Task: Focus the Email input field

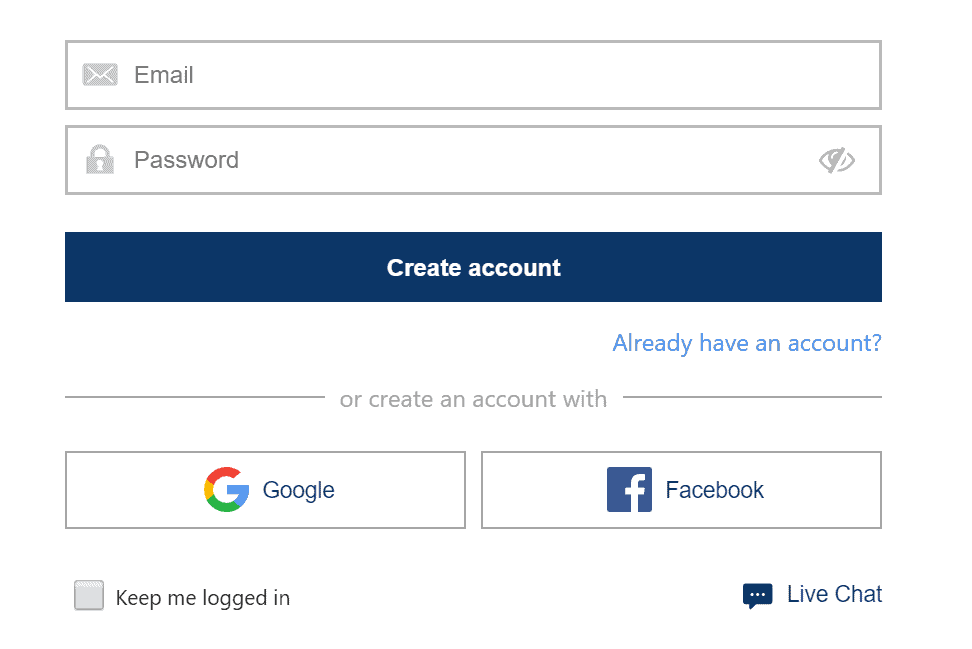Action: click(474, 75)
